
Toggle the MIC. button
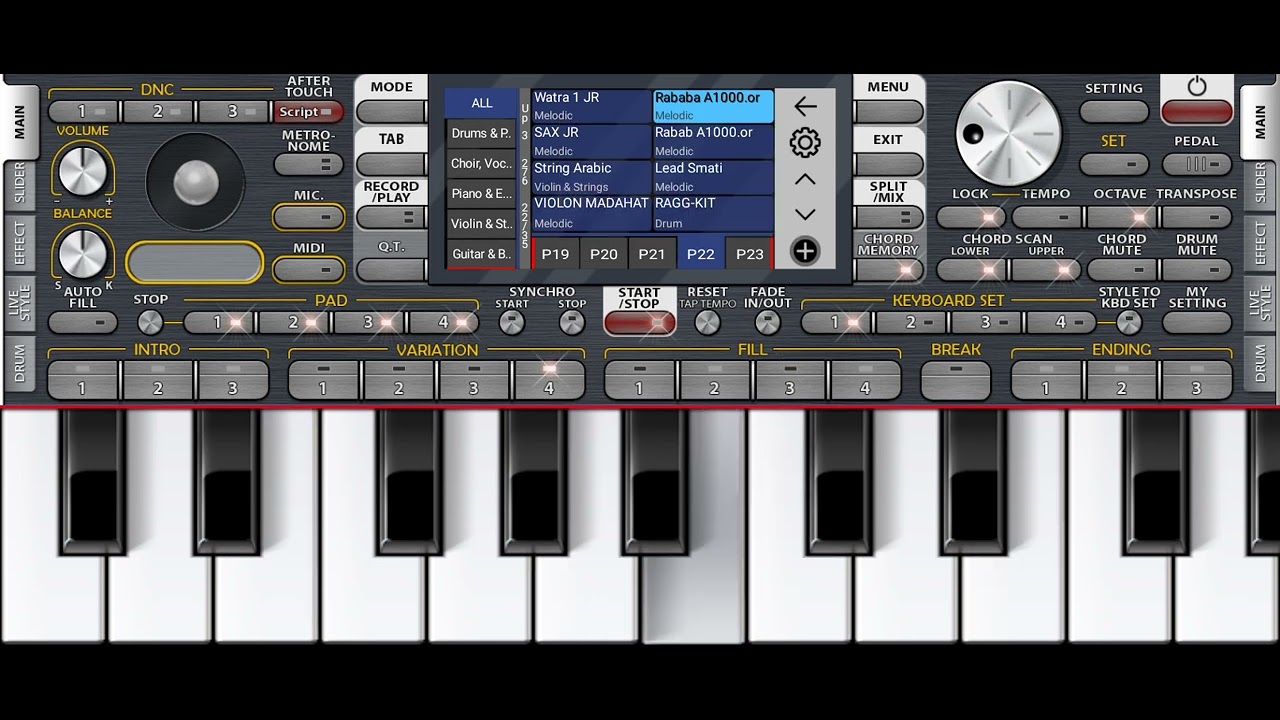(x=309, y=217)
